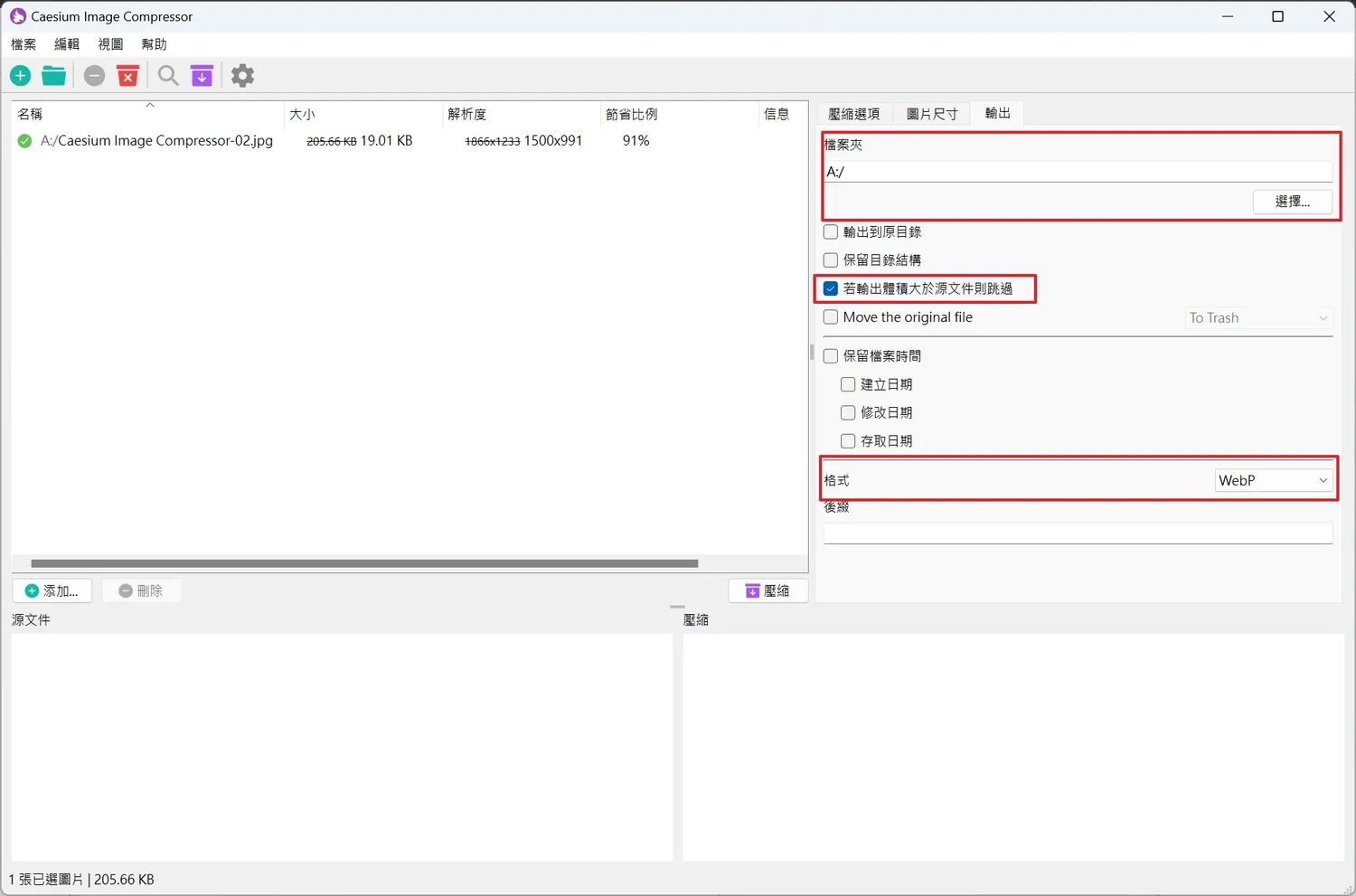Open settings with the gear icon
The width and height of the screenshot is (1356, 896).
[x=242, y=76]
